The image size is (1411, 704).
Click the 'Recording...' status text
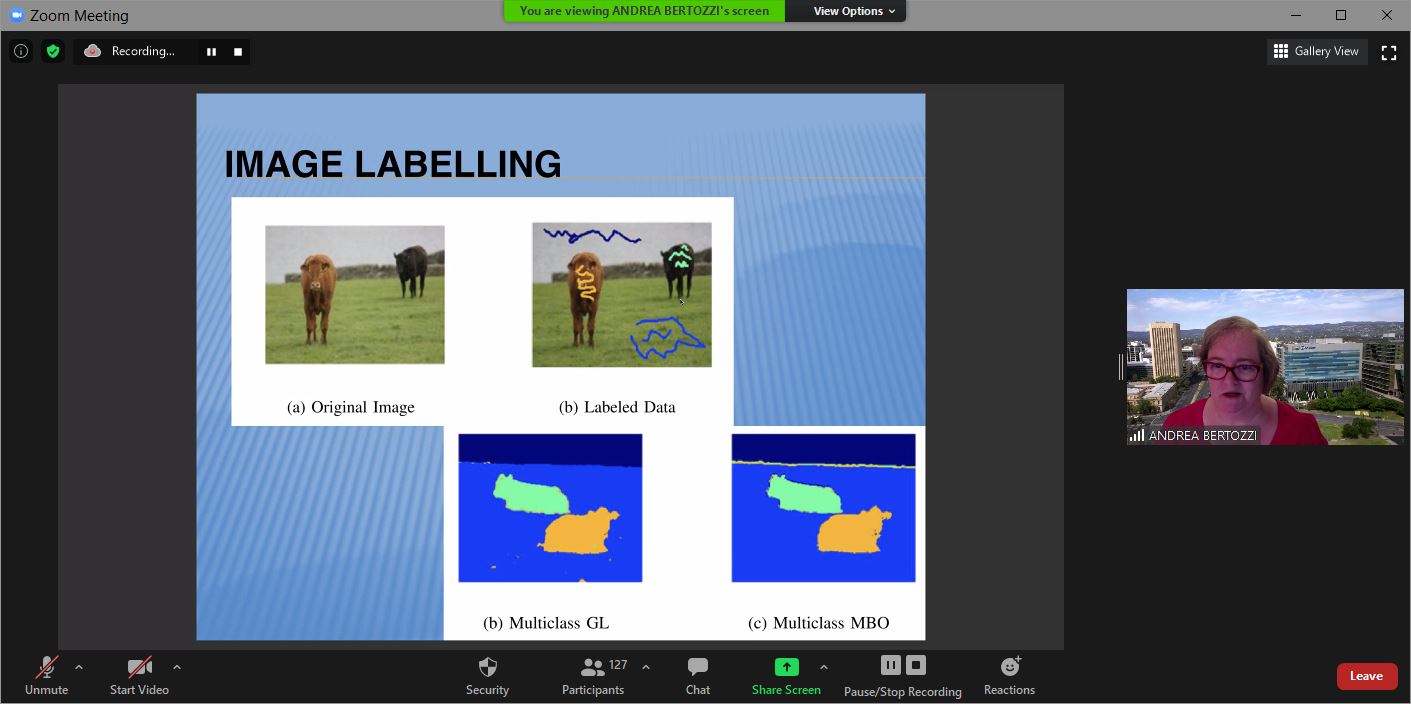pyautogui.click(x=143, y=51)
